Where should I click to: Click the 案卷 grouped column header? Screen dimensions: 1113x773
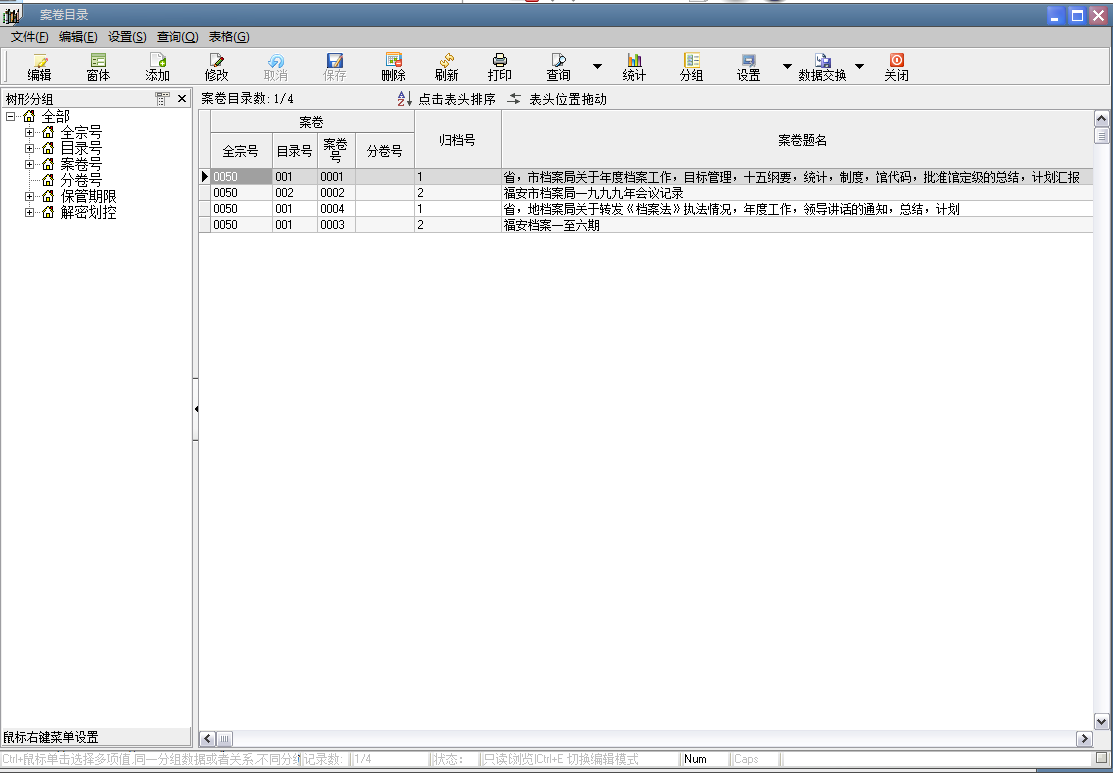312,122
